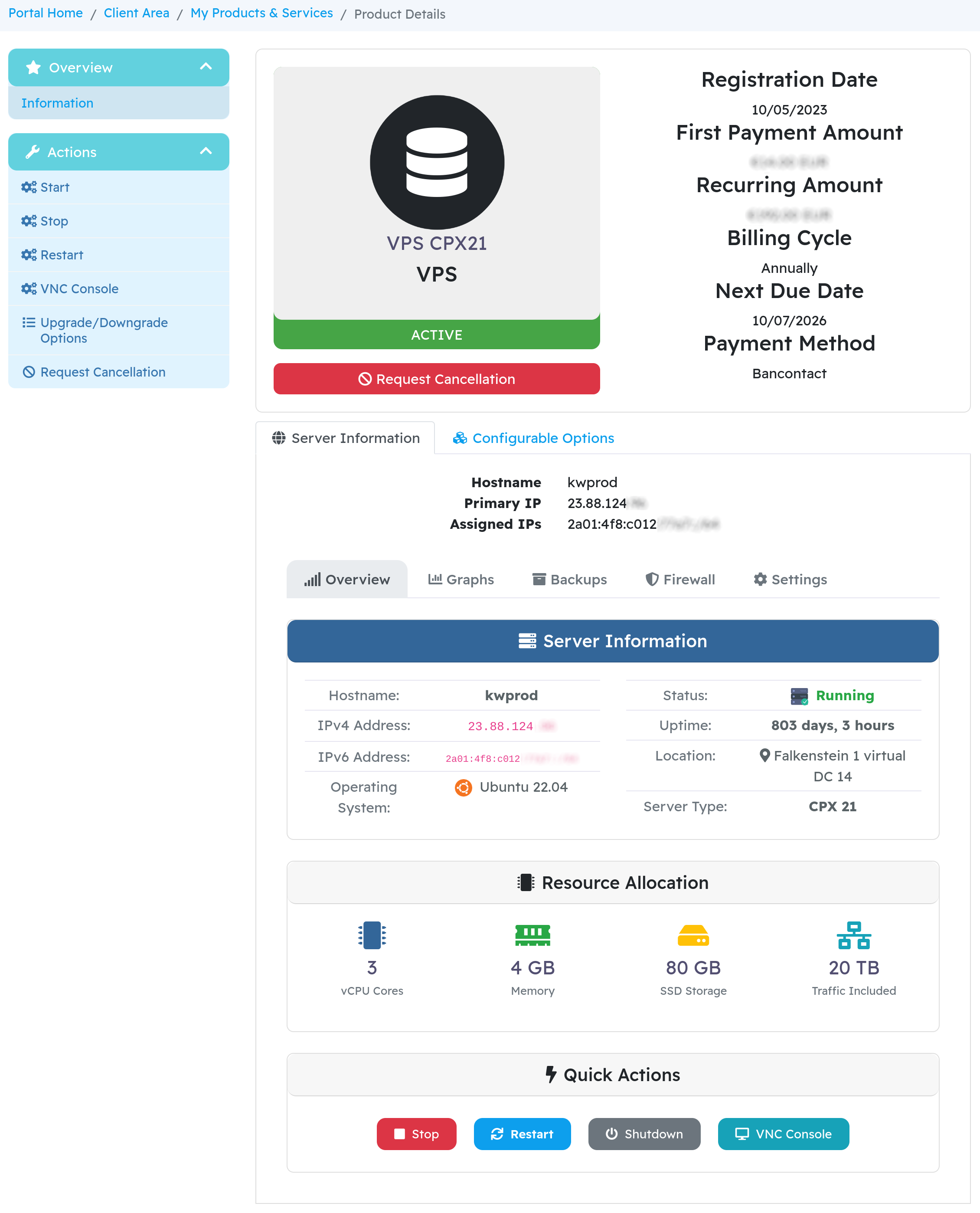Click the Server Type value CPX 21
This screenshot has width=980, height=1213.
point(833,806)
